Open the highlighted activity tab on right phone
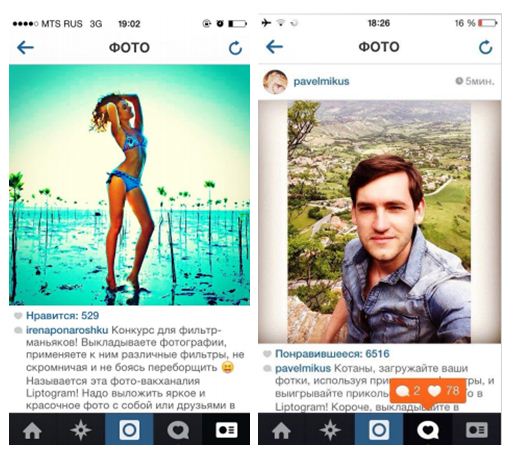This screenshot has height=457, width=514. coord(428,430)
